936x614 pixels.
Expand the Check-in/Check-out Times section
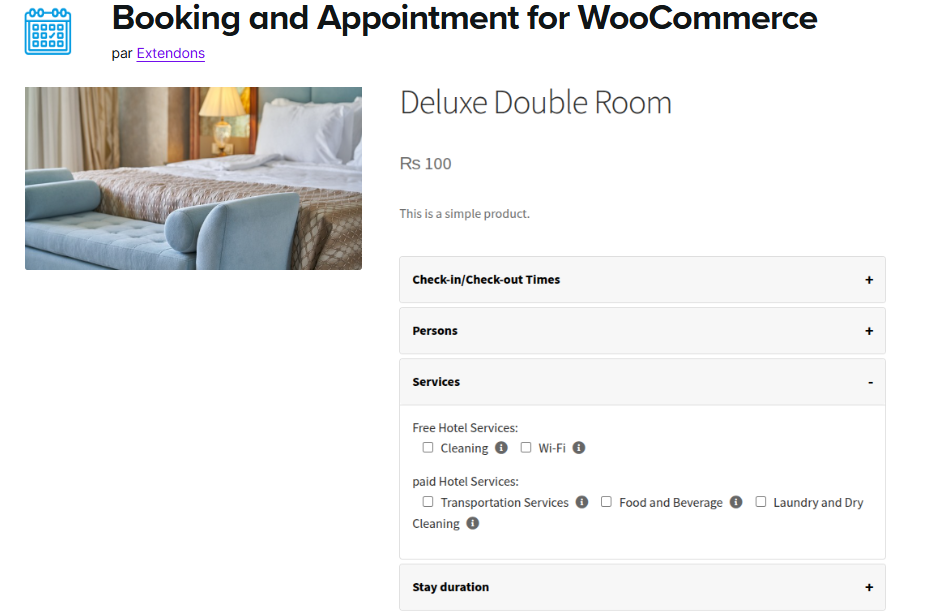tap(642, 280)
